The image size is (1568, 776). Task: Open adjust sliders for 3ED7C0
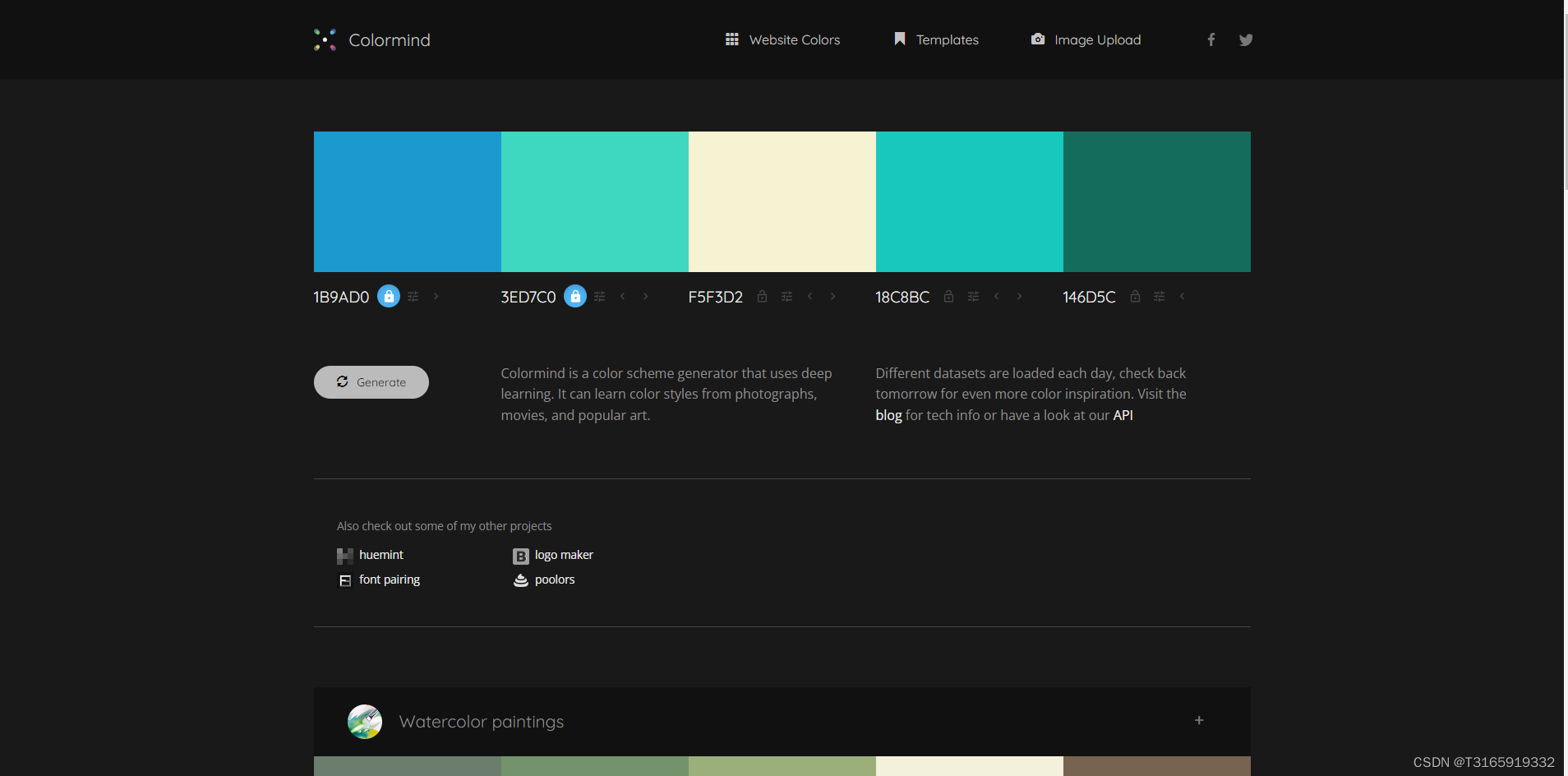(600, 296)
